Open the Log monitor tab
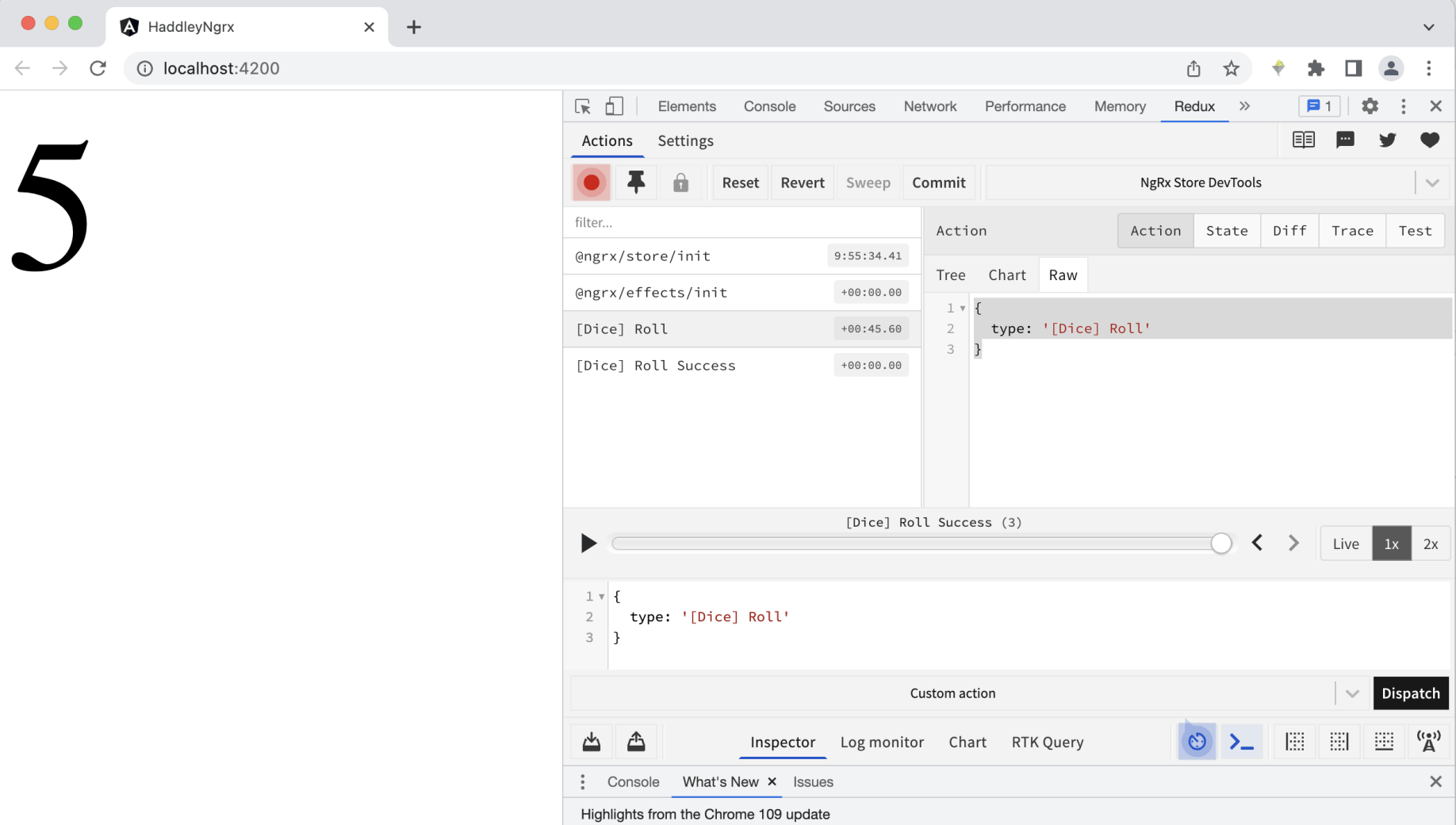The height and width of the screenshot is (825, 1456). pyautogui.click(x=882, y=742)
